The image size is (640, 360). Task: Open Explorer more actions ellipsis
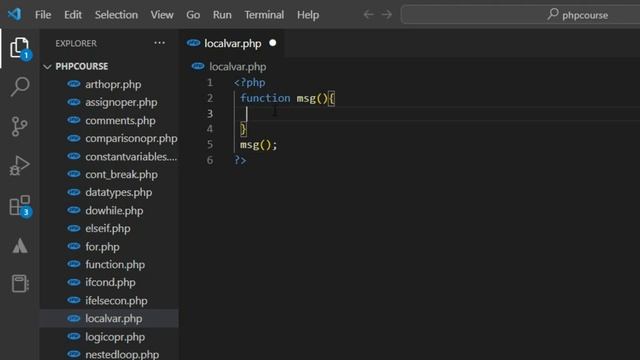(x=160, y=43)
